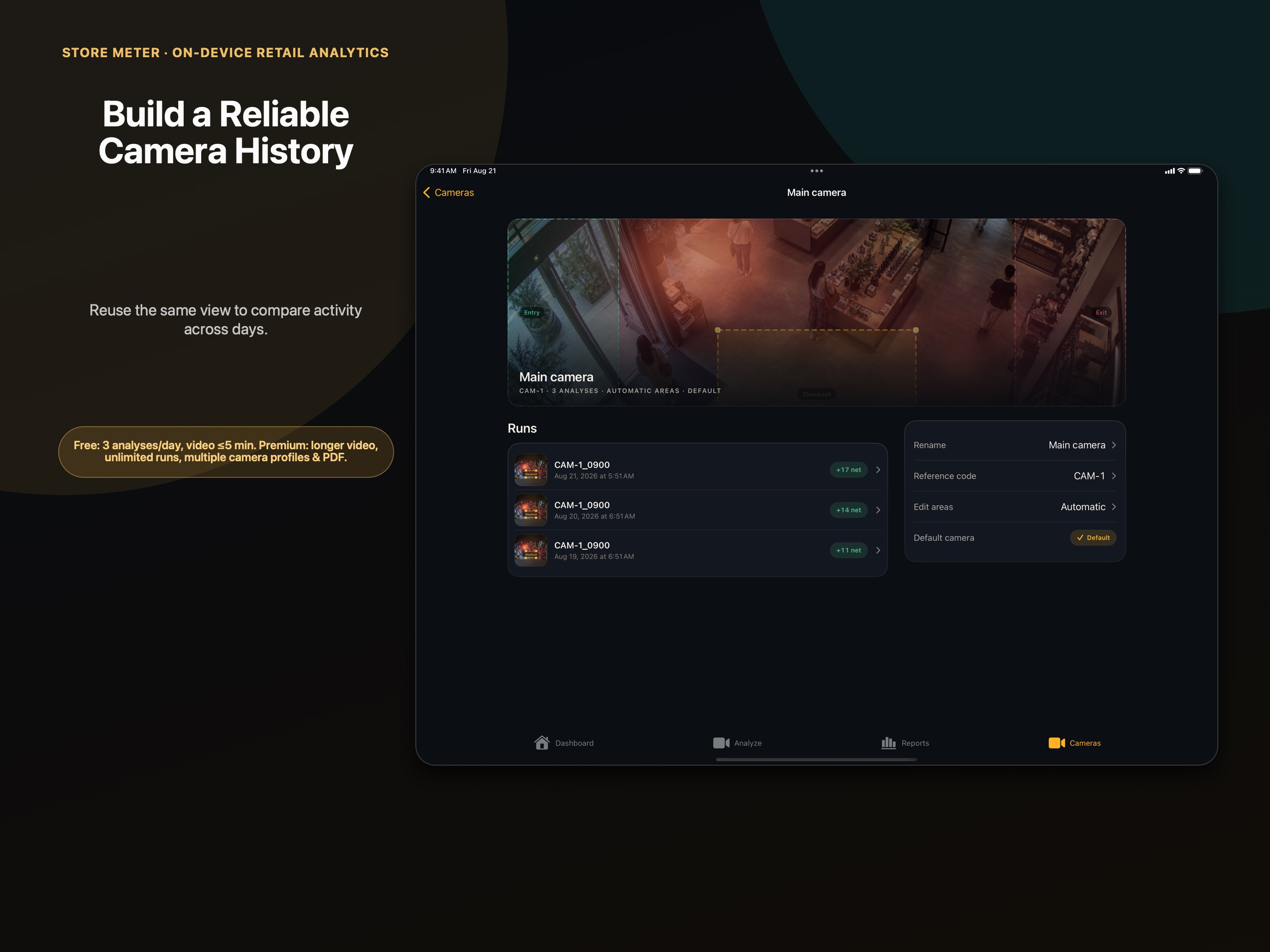The width and height of the screenshot is (1270, 952).
Task: Tap the Reports bar chart icon
Action: pyautogui.click(x=888, y=743)
